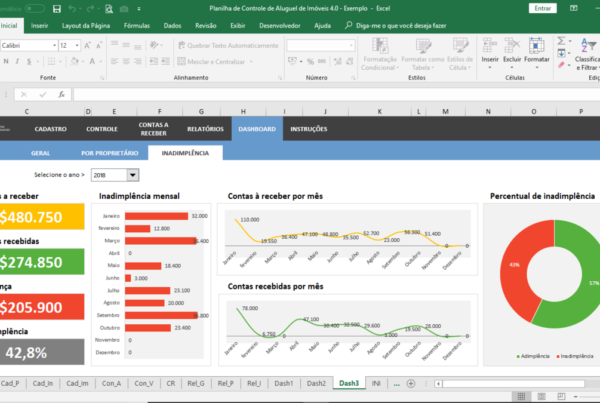Open the Exibir ribbon tab
Viewport: 600px width, 403px height.
tap(238, 26)
